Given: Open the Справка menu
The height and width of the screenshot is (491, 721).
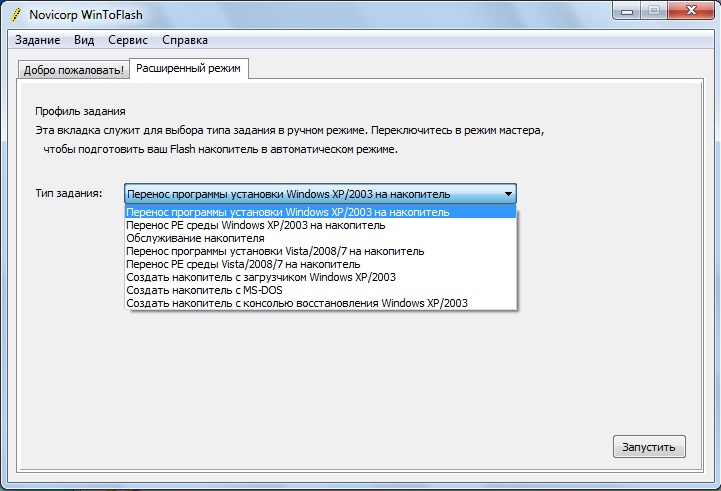Looking at the screenshot, I should coord(185,40).
